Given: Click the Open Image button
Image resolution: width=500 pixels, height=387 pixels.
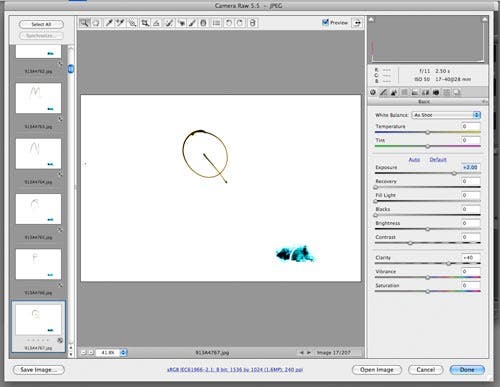Looking at the screenshot, I should (377, 370).
